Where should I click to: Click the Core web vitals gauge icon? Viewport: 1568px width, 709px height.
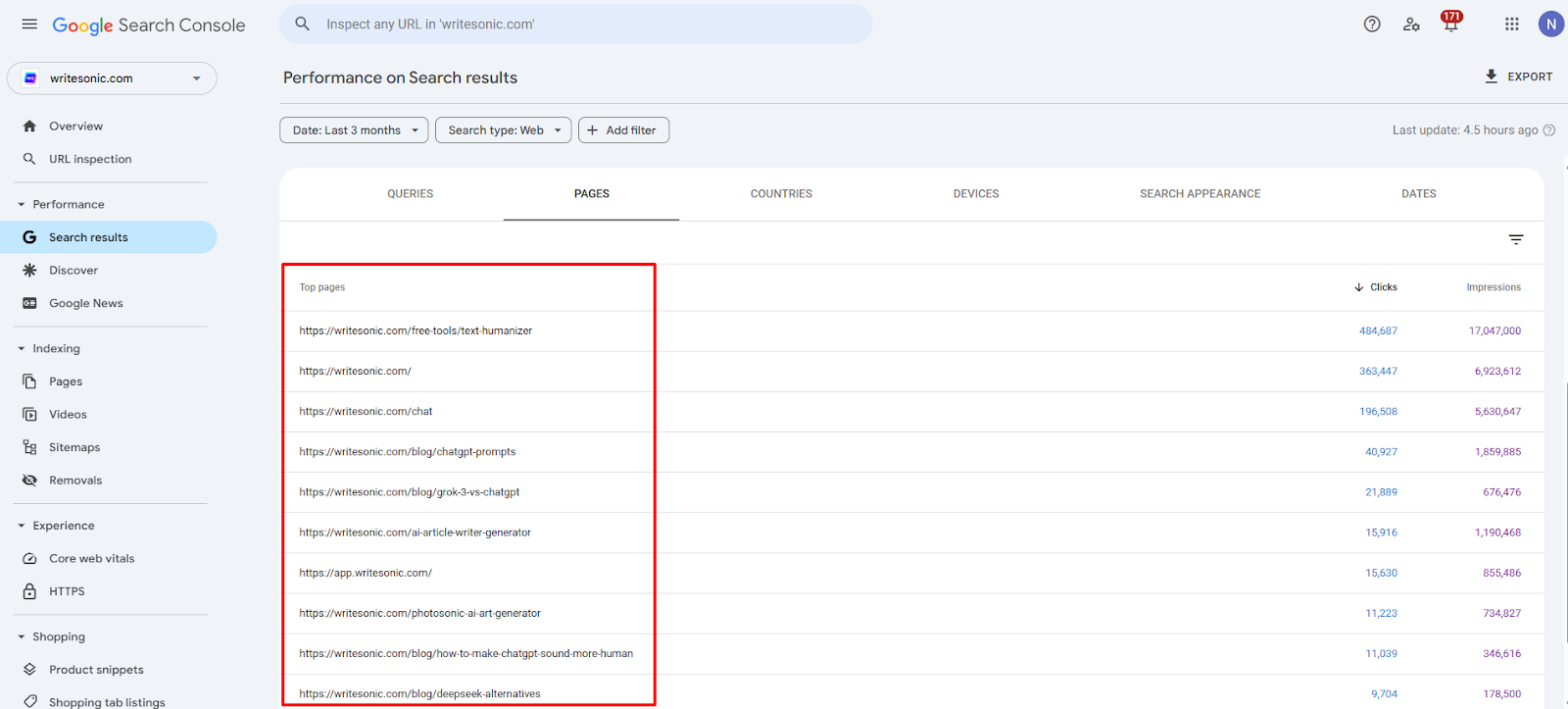pos(29,559)
